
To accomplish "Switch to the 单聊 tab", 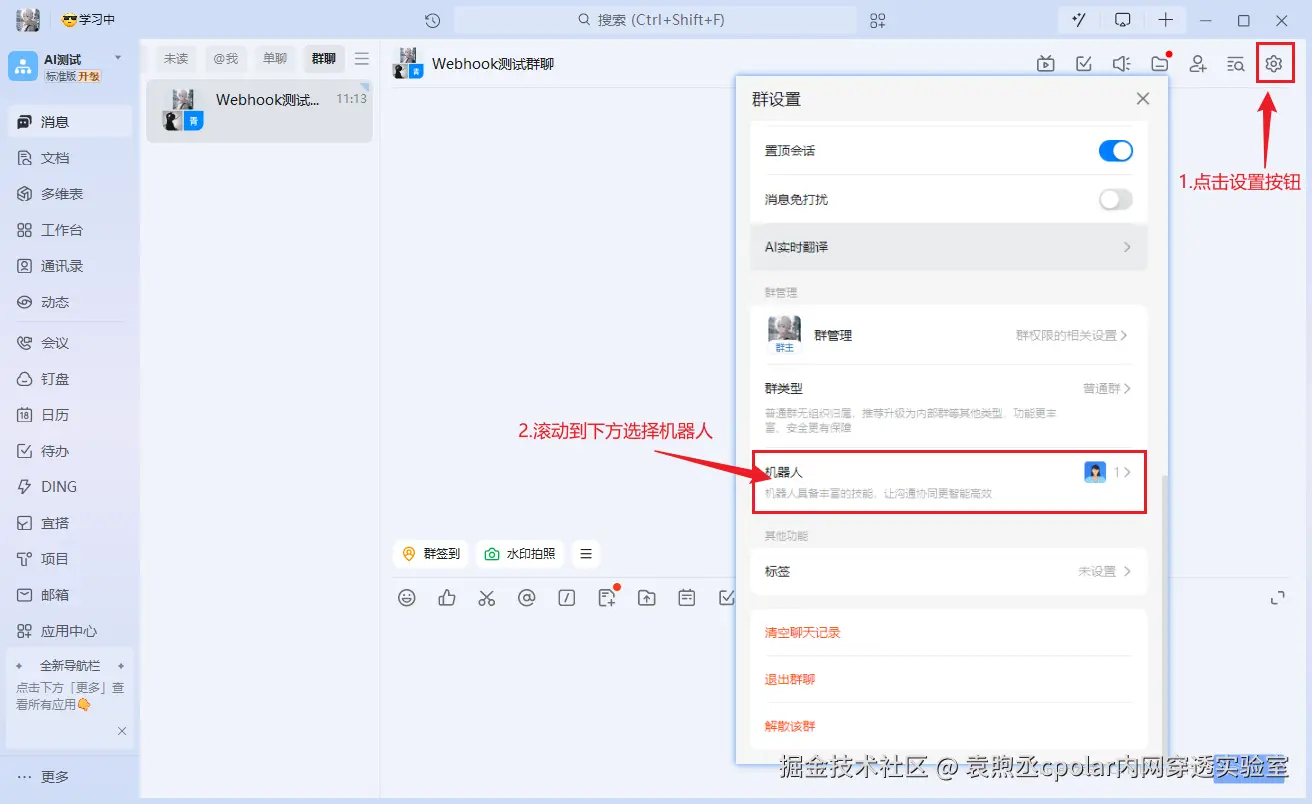I will point(275,59).
